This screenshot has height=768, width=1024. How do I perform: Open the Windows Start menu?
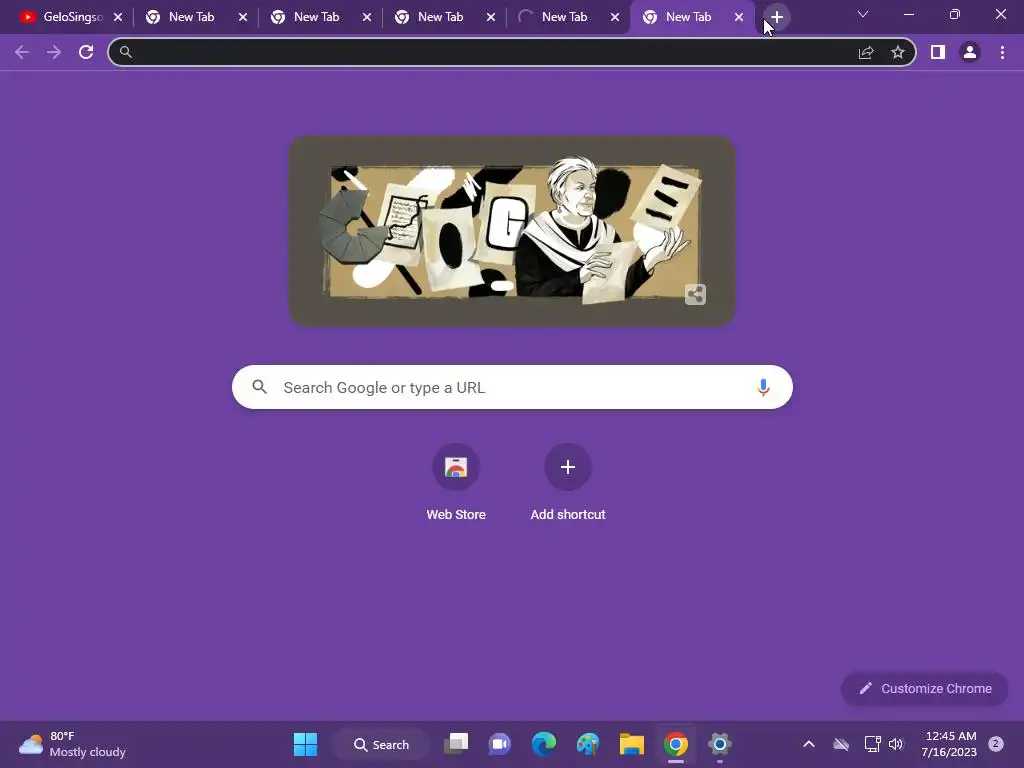(x=305, y=744)
